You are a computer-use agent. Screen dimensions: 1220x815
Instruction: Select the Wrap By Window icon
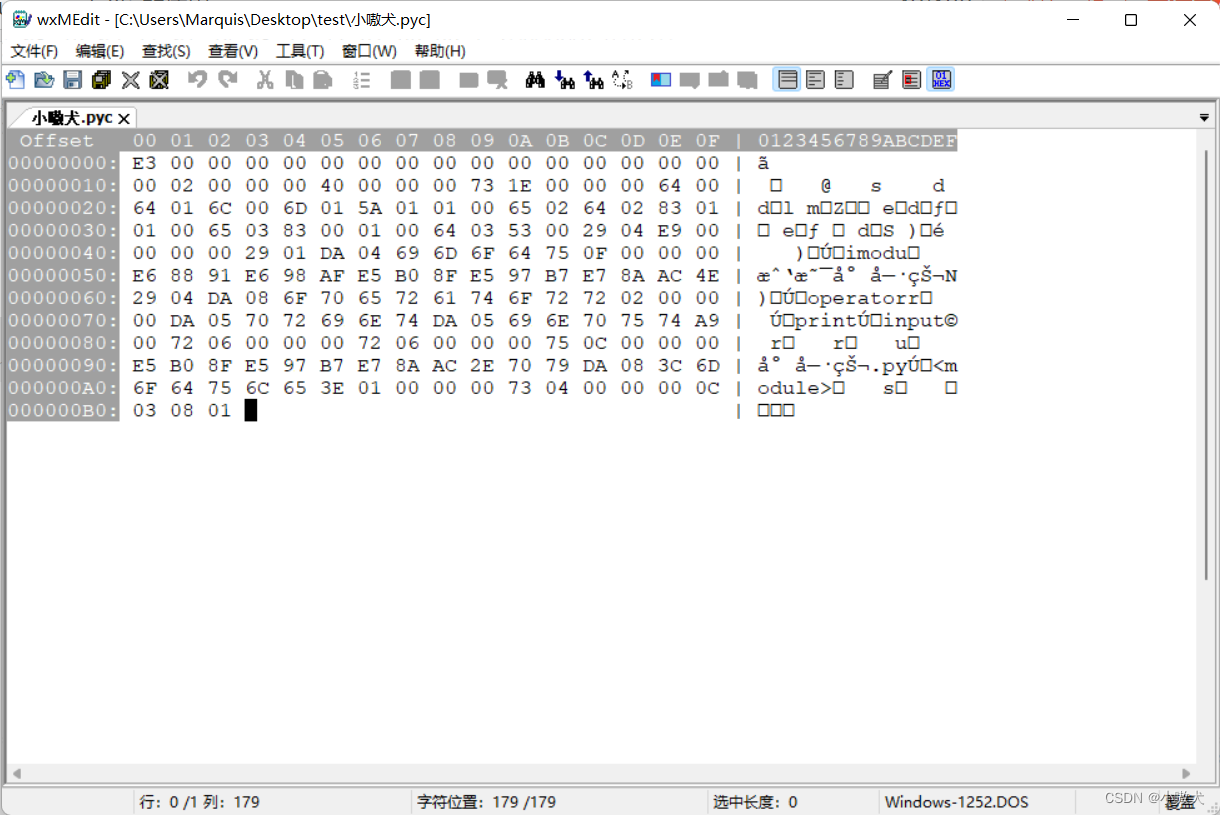pos(816,80)
